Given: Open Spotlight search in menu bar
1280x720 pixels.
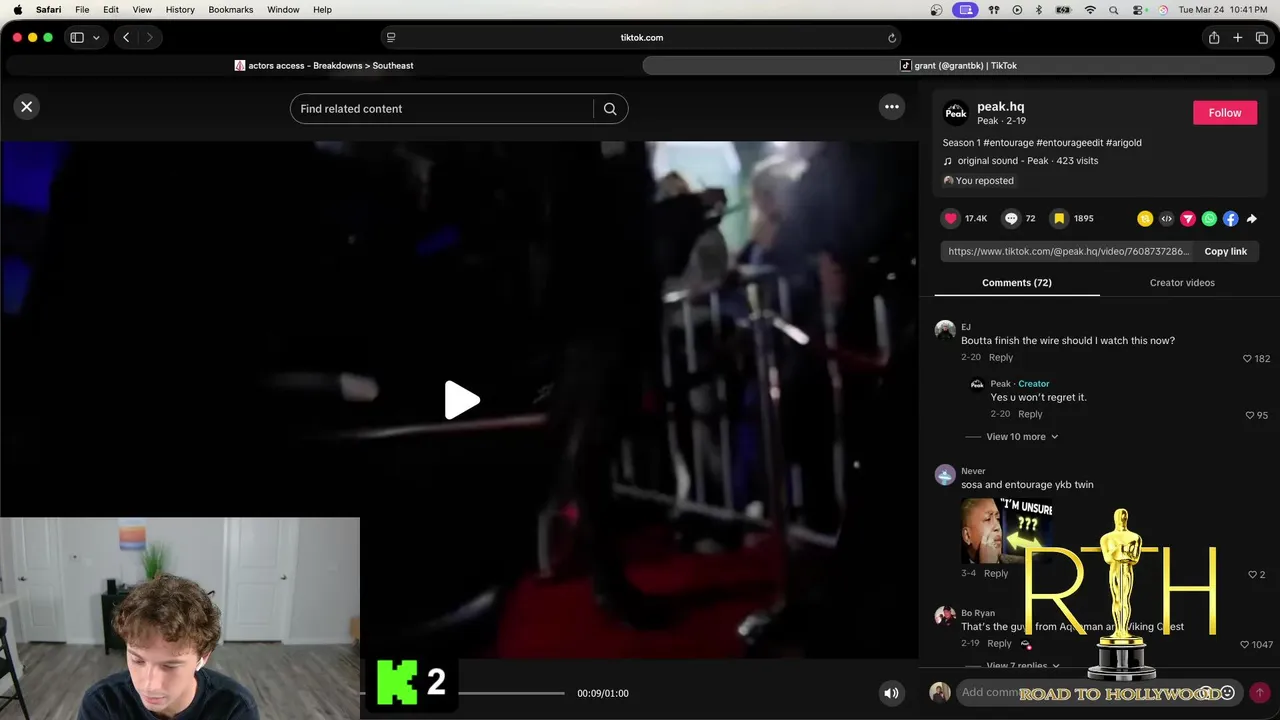Looking at the screenshot, I should 1114,10.
